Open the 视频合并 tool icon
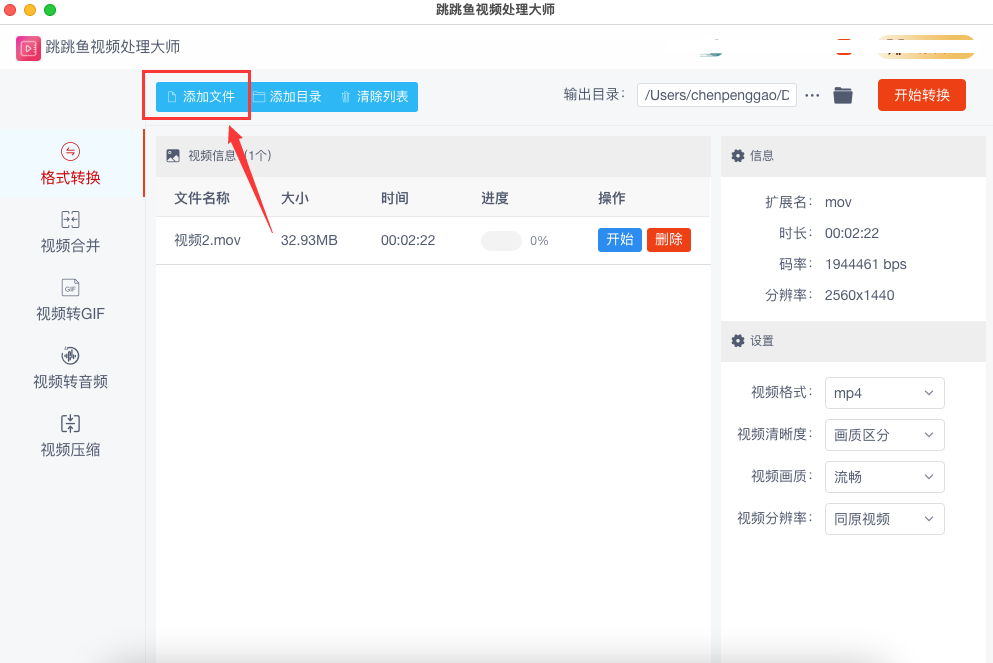993x663 pixels. coord(70,220)
